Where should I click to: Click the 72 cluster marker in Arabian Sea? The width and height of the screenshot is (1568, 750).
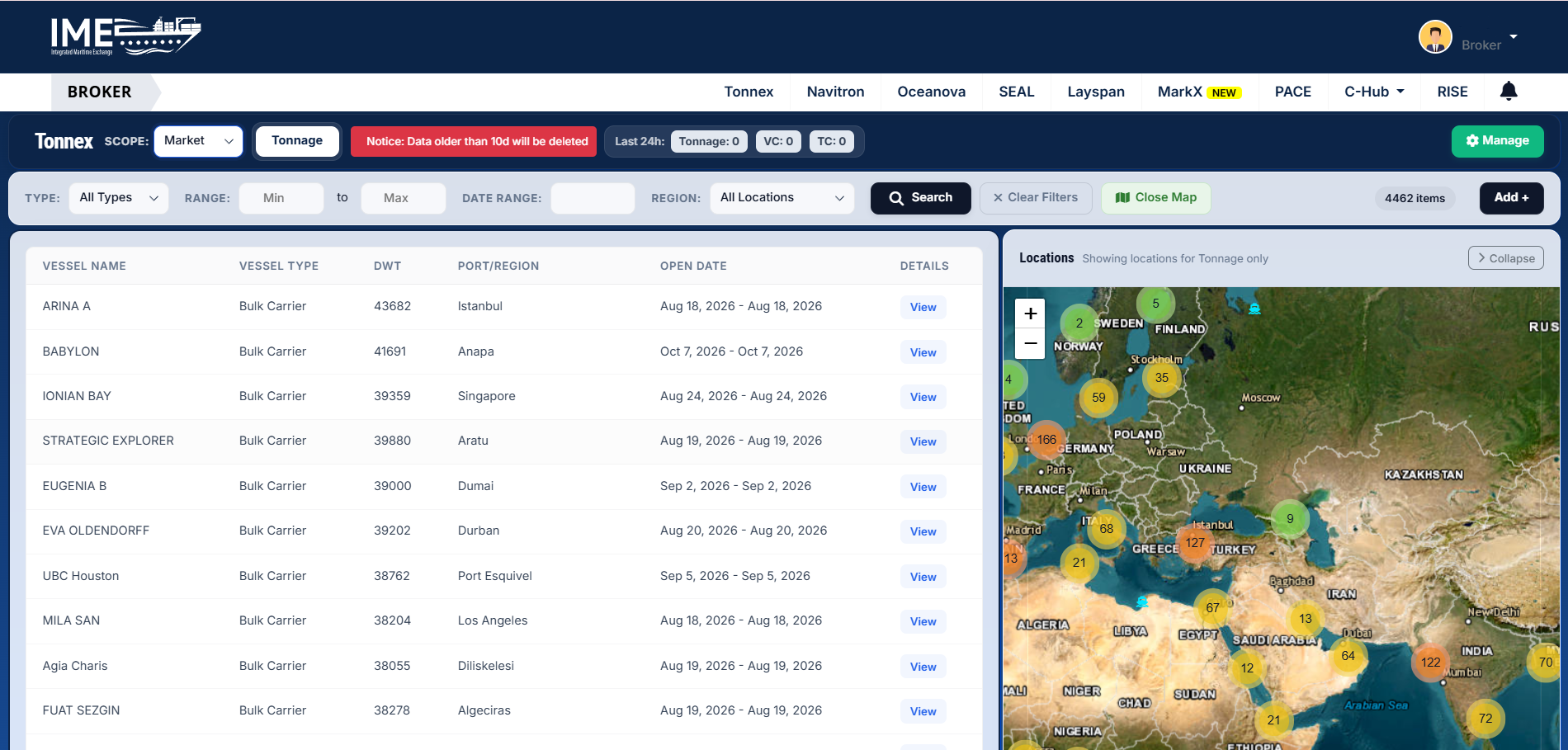(1485, 719)
